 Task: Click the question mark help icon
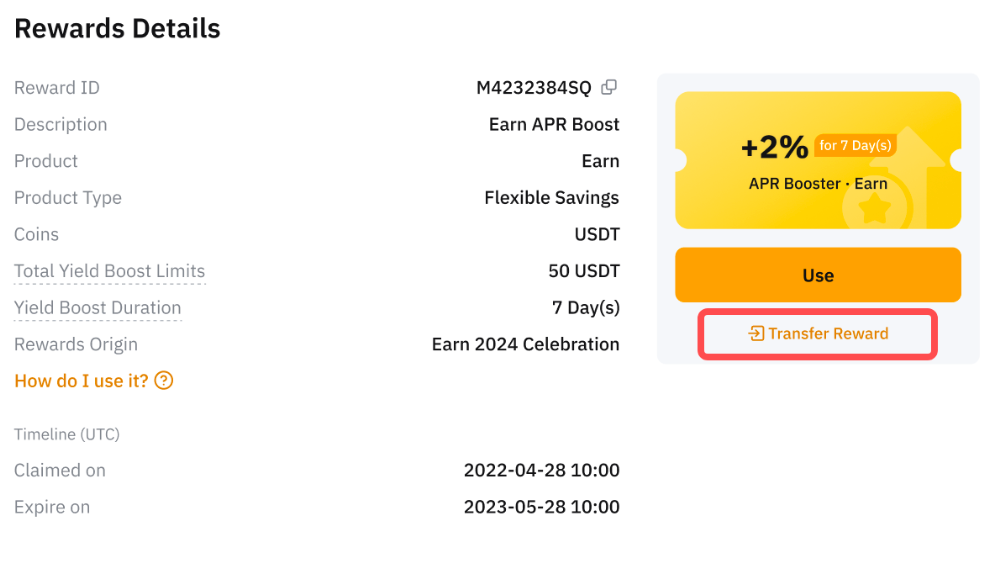(x=164, y=381)
